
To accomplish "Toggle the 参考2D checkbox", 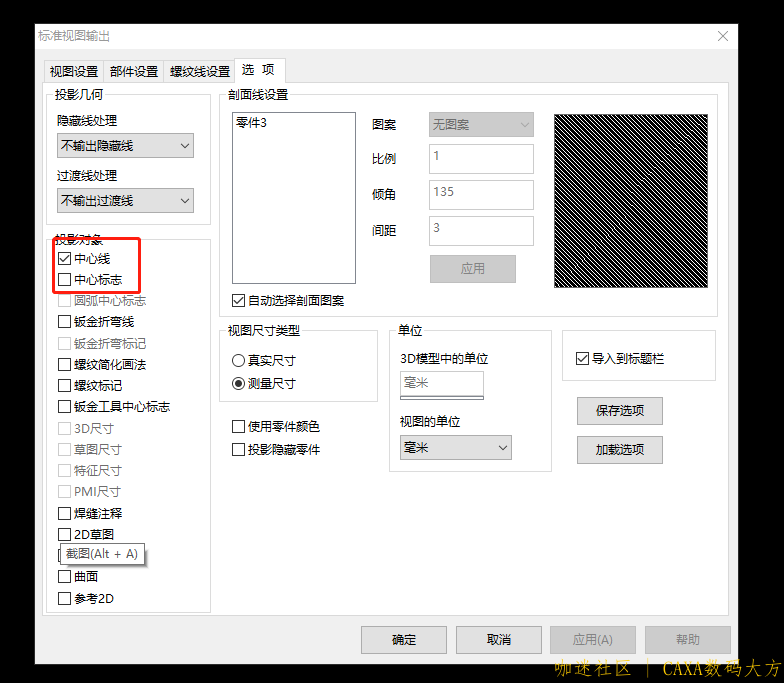I will [64, 598].
